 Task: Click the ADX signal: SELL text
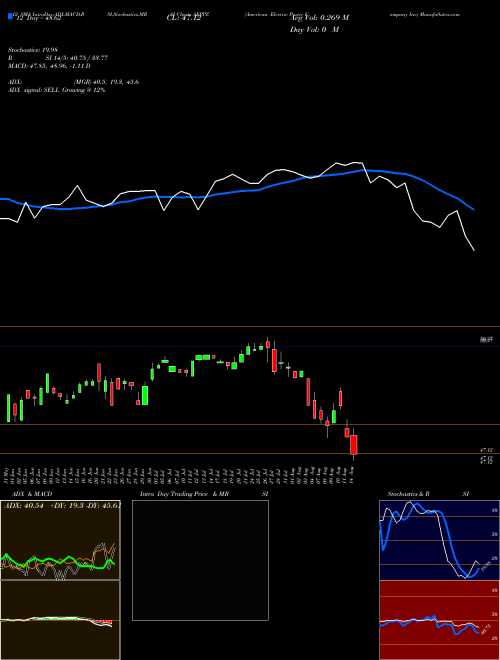click(x=56, y=90)
